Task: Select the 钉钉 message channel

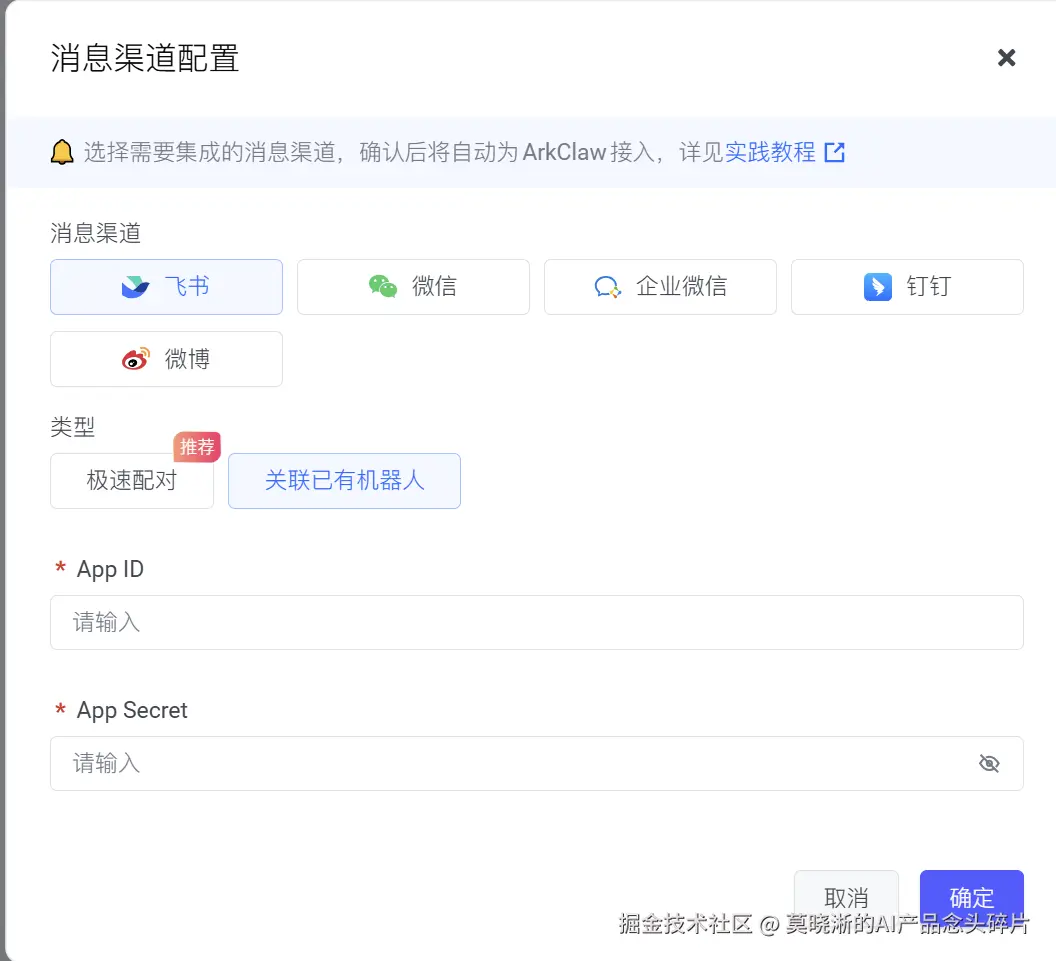Action: [907, 287]
